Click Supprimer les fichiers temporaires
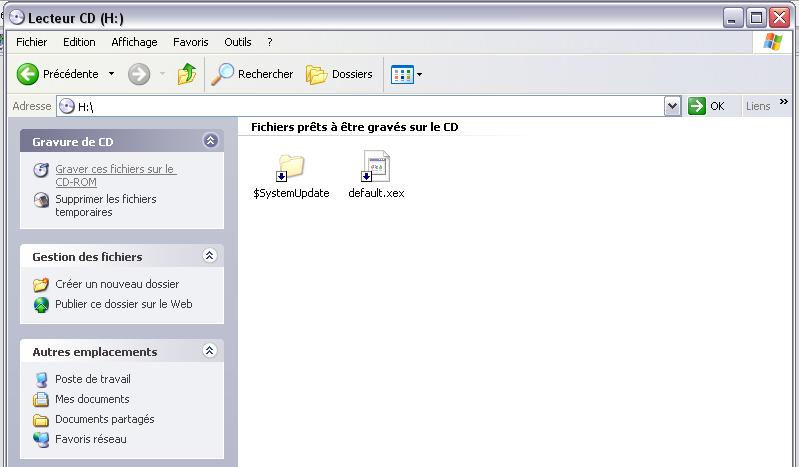Image resolution: width=799 pixels, height=467 pixels. [x=105, y=205]
